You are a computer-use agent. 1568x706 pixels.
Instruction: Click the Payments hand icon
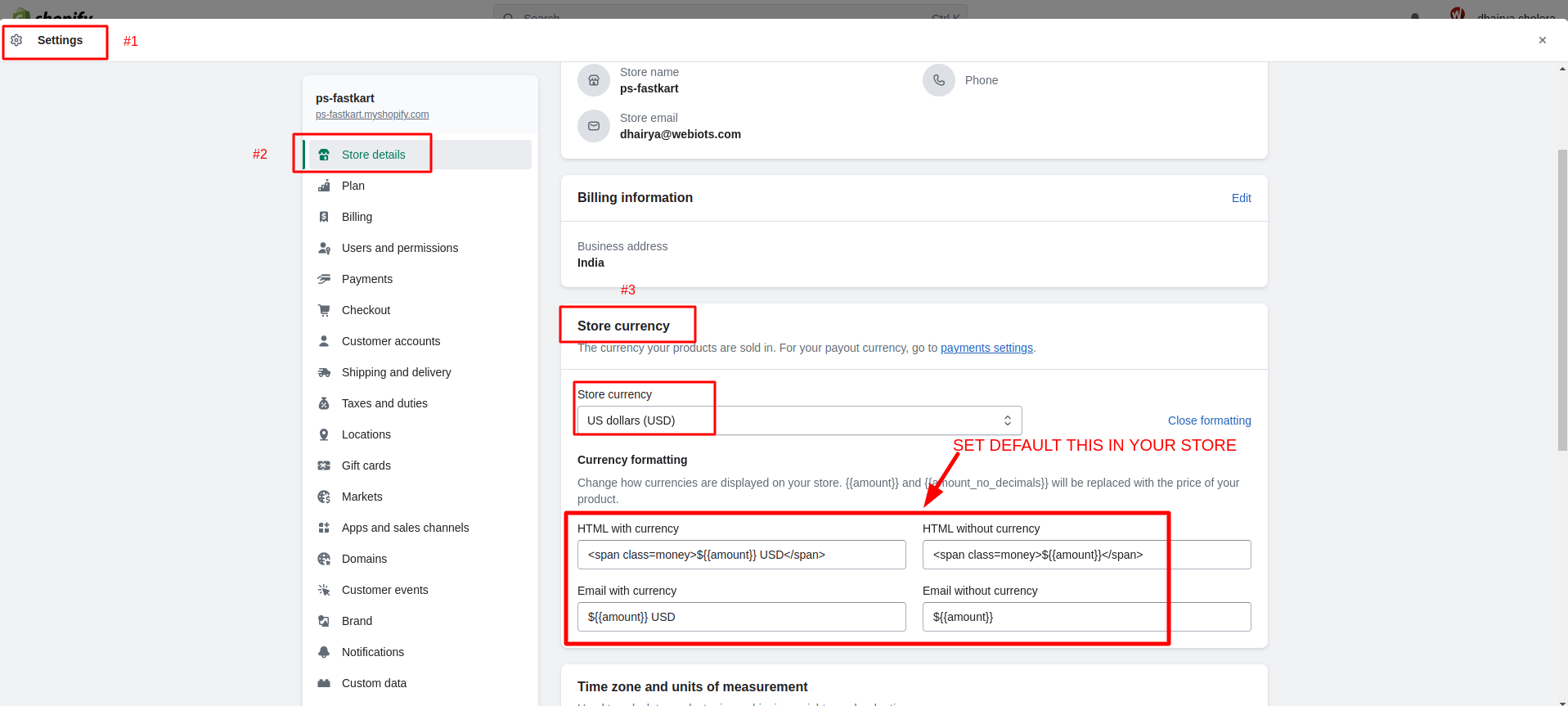(x=324, y=279)
